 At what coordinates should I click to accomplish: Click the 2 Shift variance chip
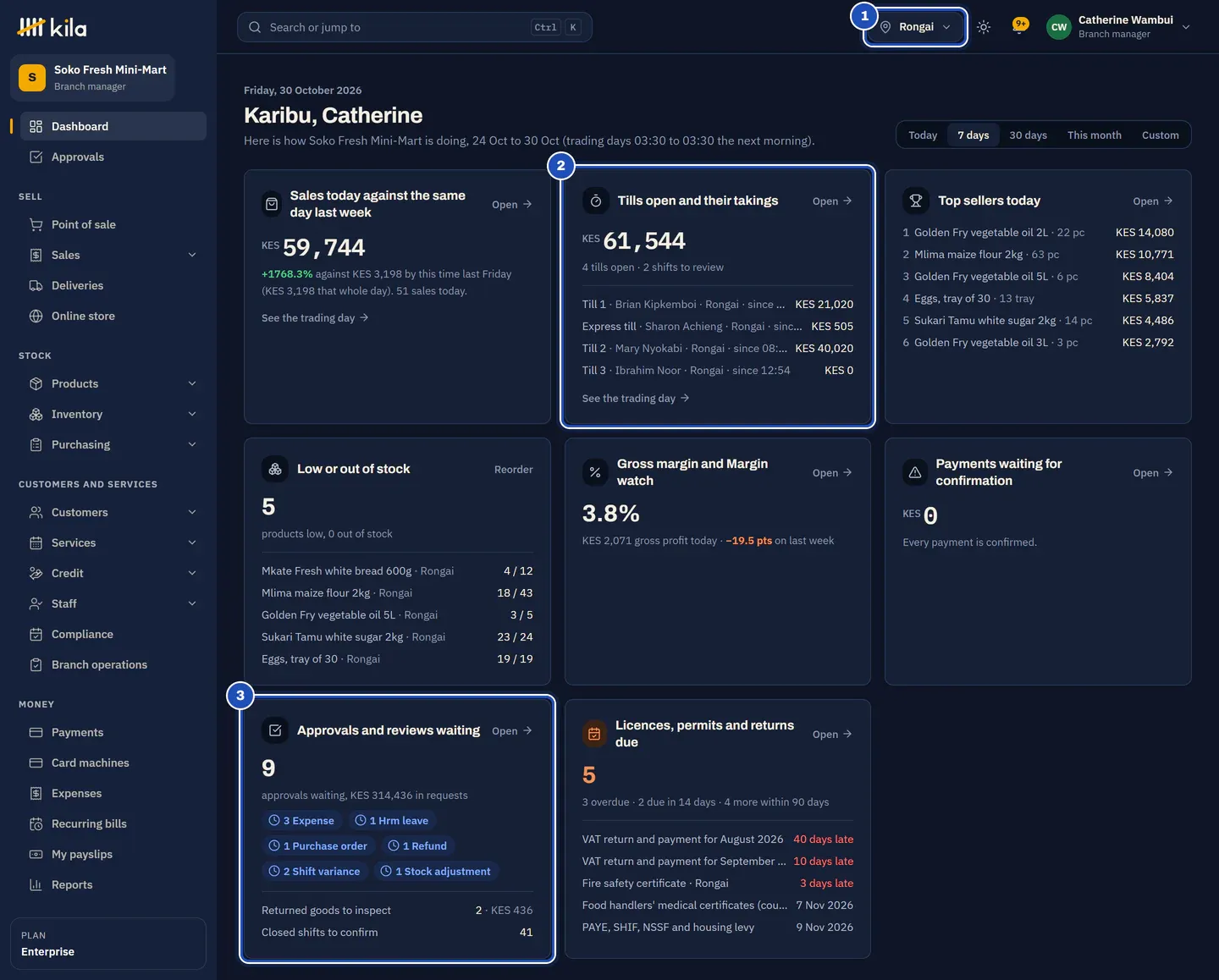tap(314, 871)
